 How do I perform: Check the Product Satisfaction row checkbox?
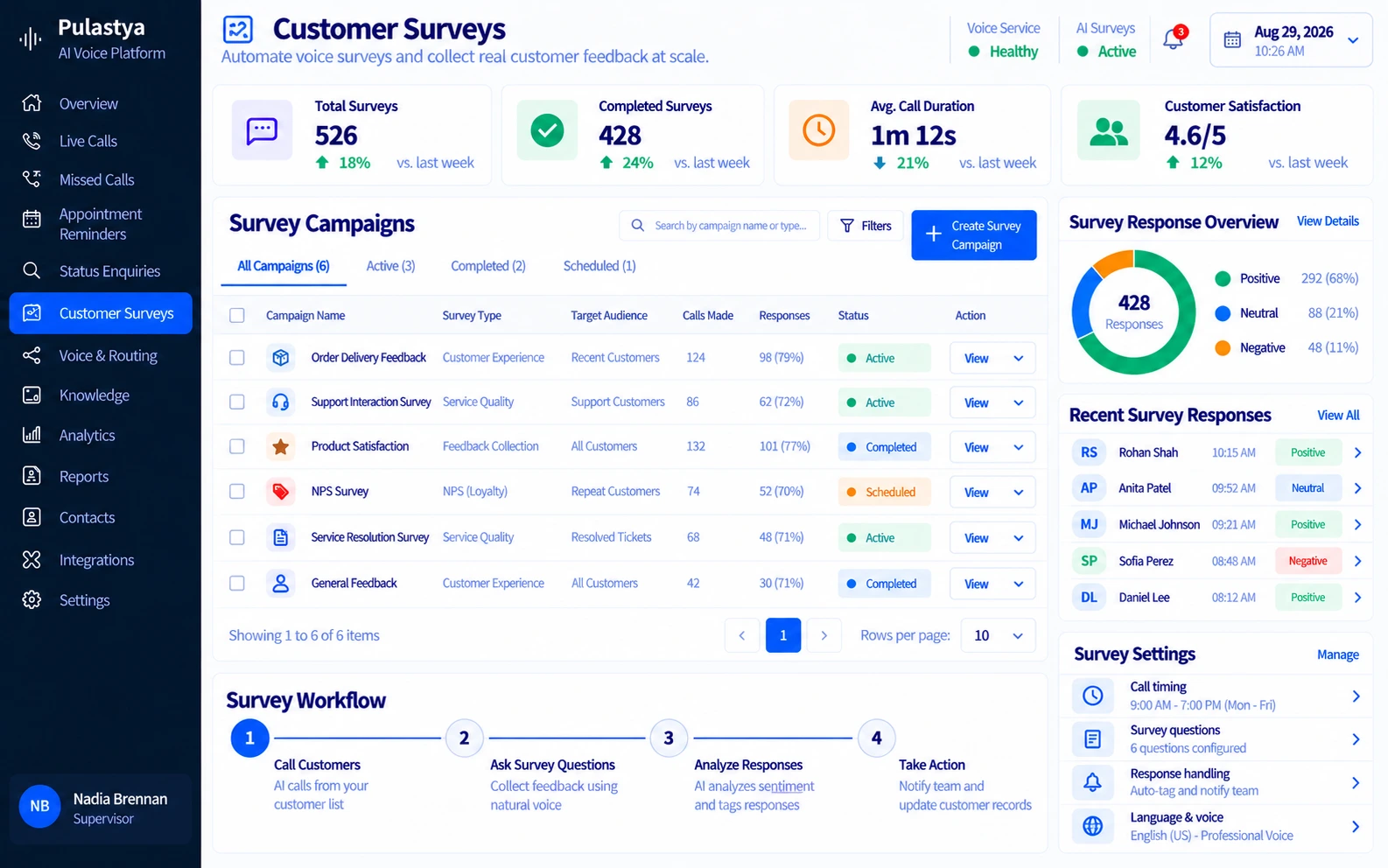237,446
